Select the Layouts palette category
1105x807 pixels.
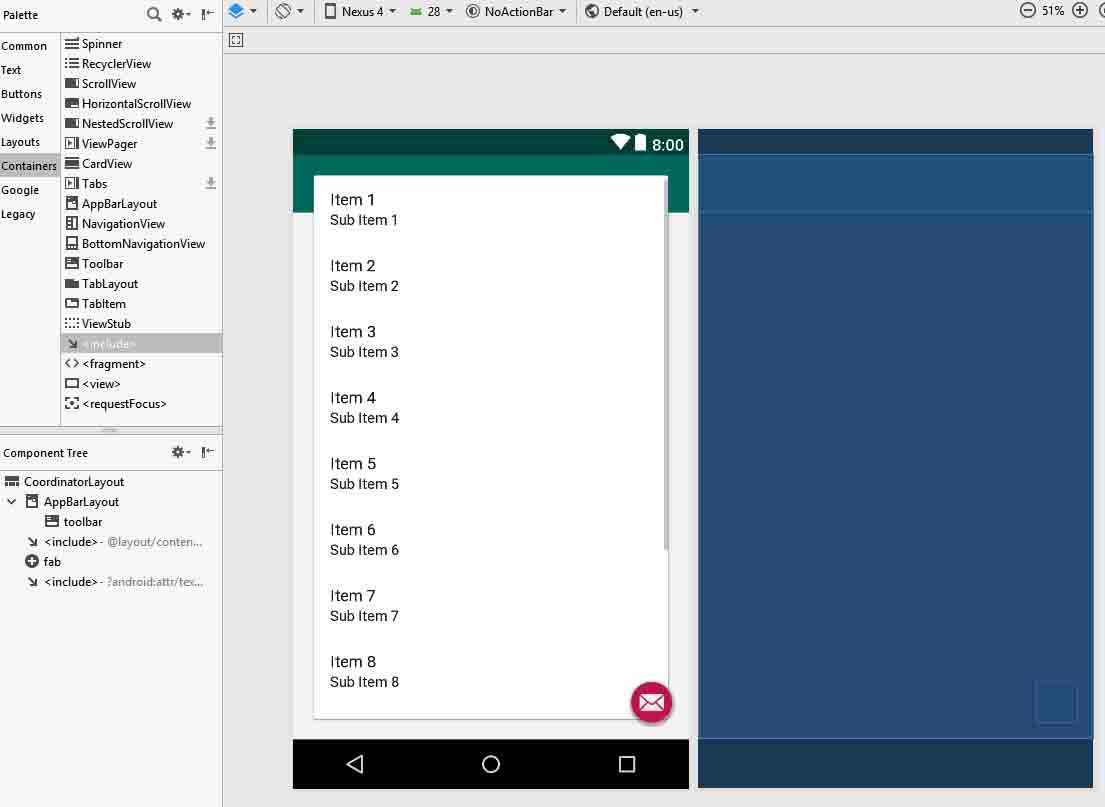click(x=21, y=142)
